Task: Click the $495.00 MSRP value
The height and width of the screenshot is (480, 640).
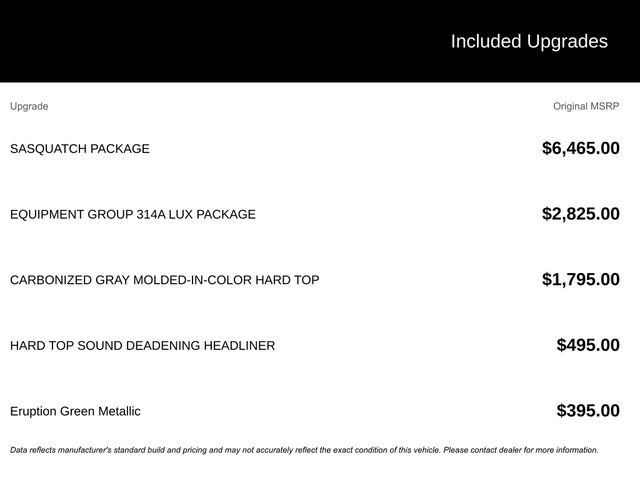Action: point(588,346)
